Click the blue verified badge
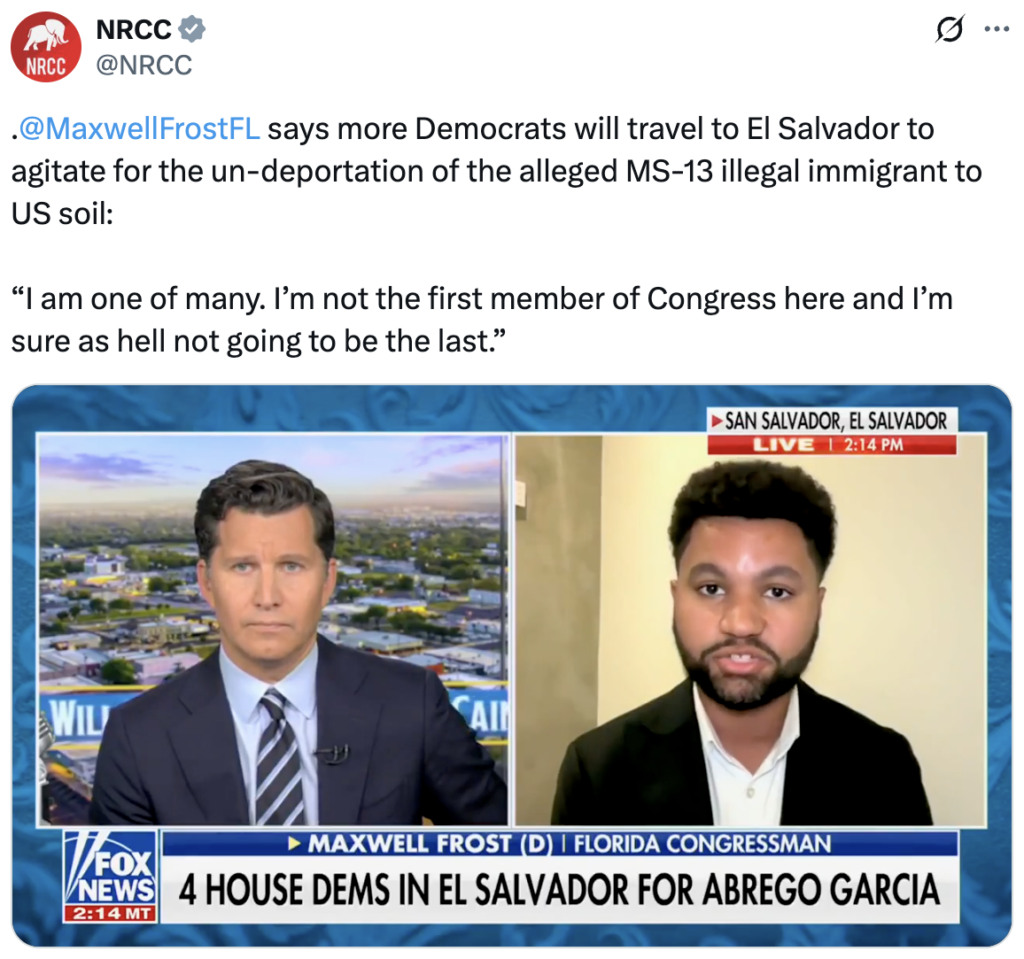1024x959 pixels. 192,29
